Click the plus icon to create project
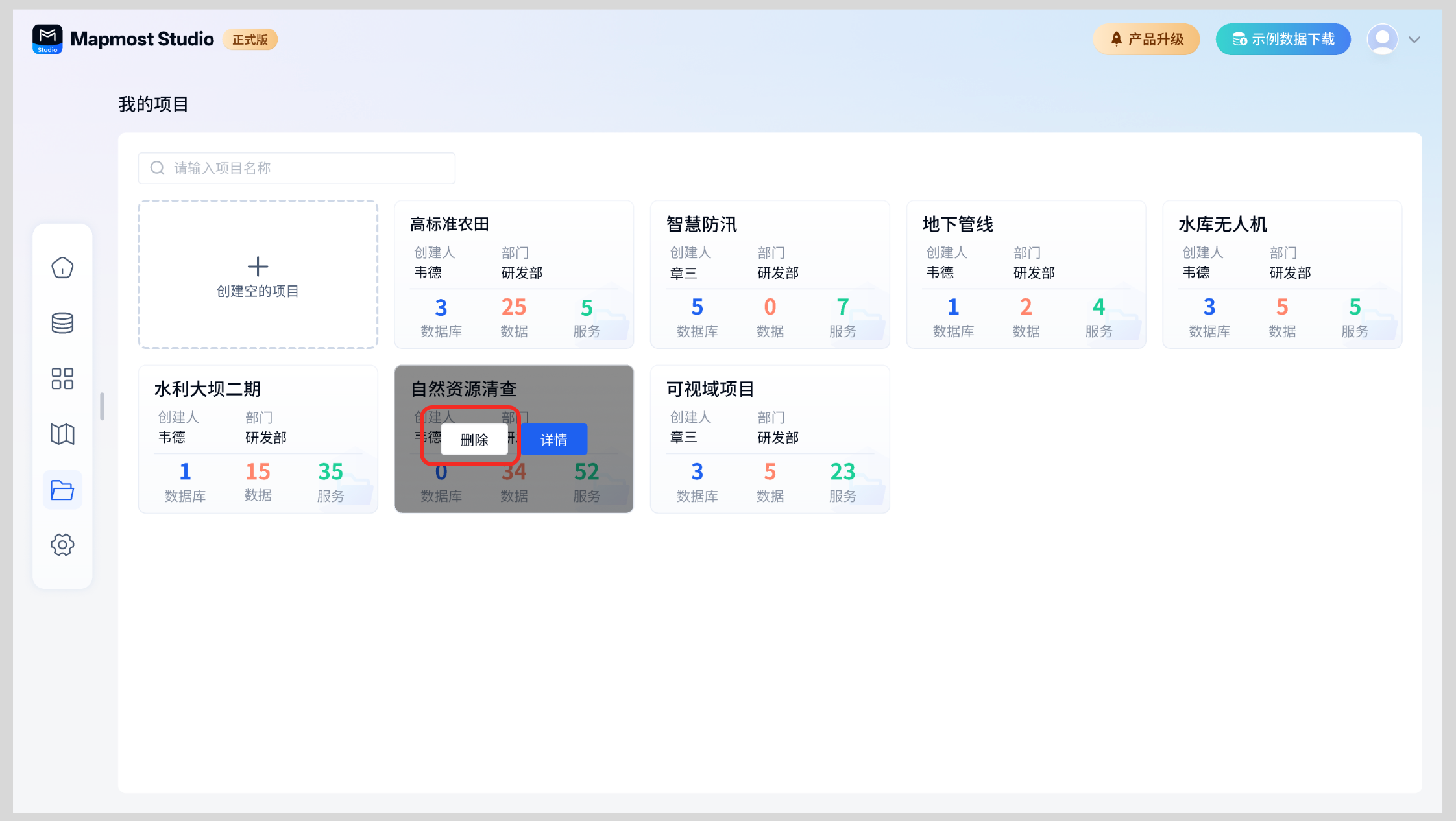The image size is (1456, 821). coord(258,266)
